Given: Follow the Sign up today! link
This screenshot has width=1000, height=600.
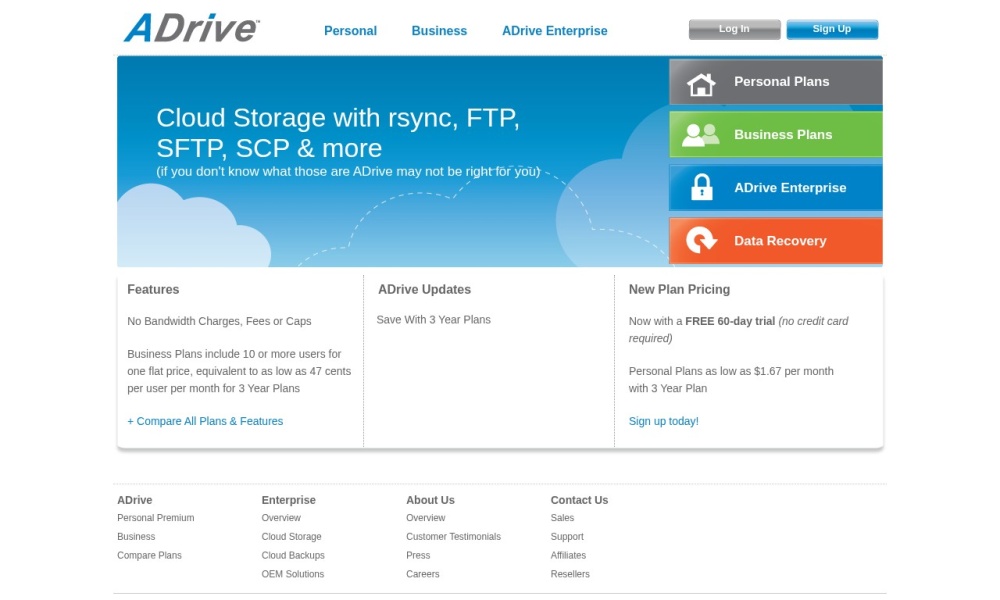Looking at the screenshot, I should click(x=663, y=421).
